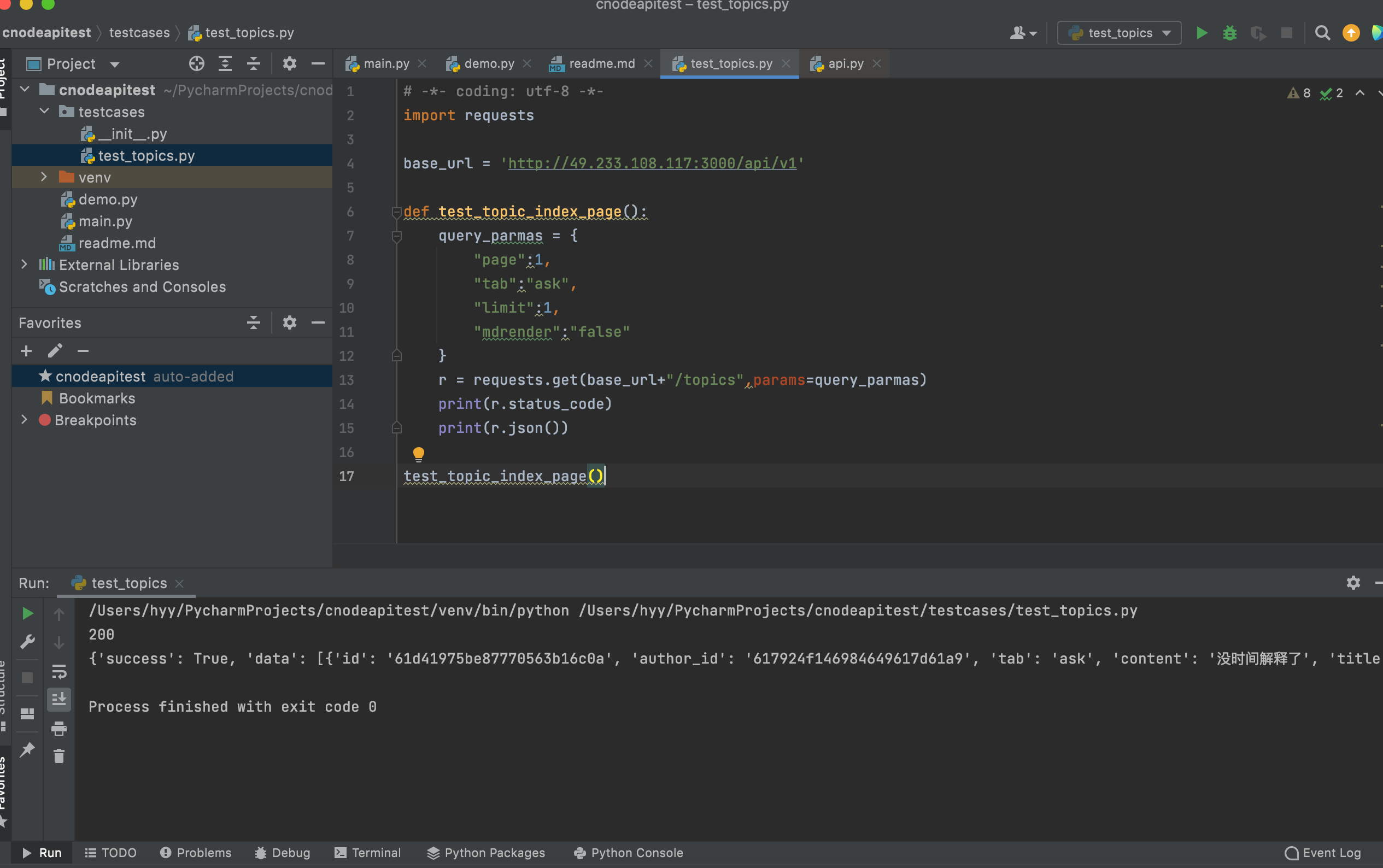Fold the test_topic_index_page function
1383x868 pixels.
[x=396, y=212]
